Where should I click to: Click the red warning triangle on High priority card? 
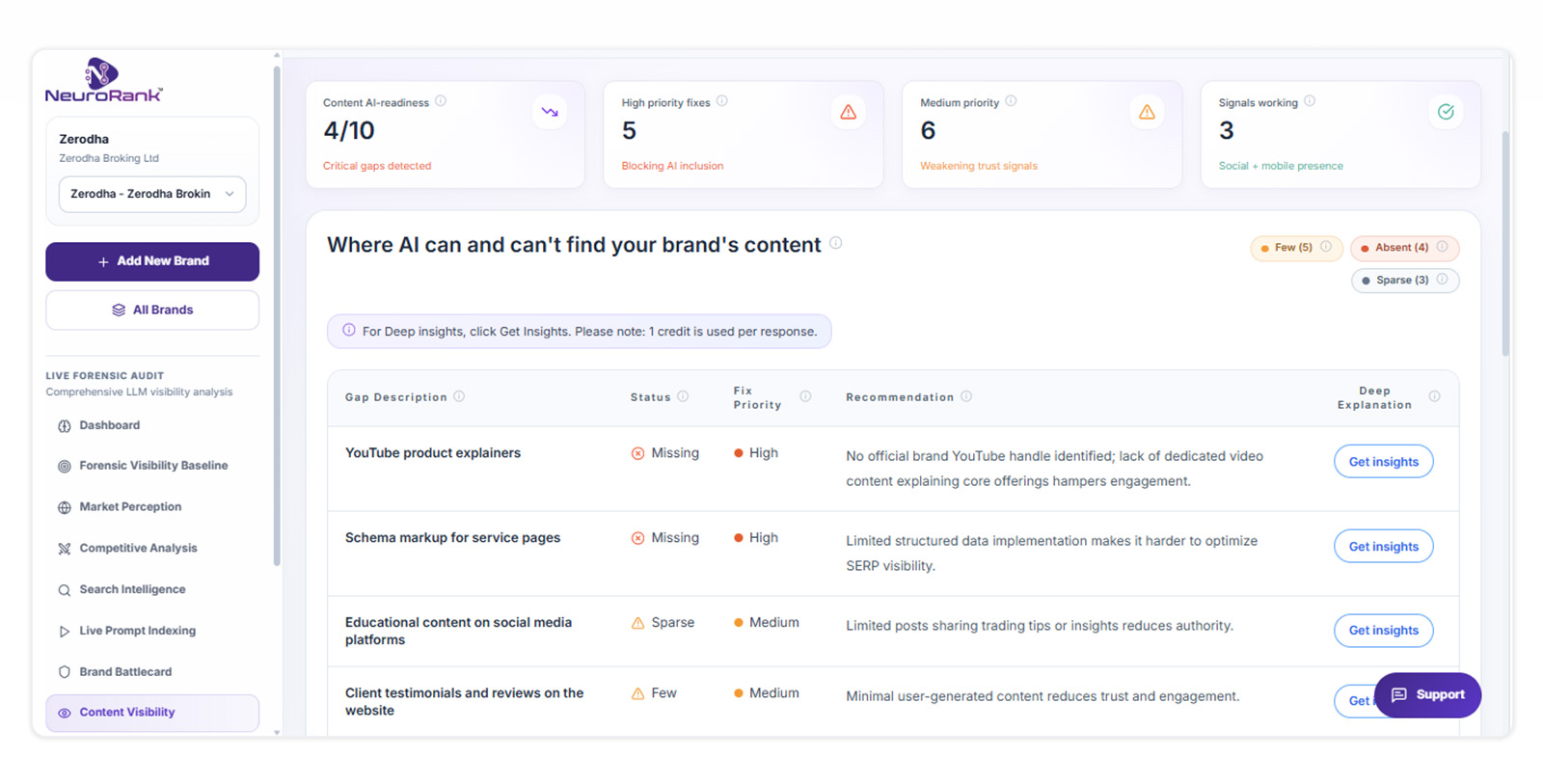click(x=849, y=112)
